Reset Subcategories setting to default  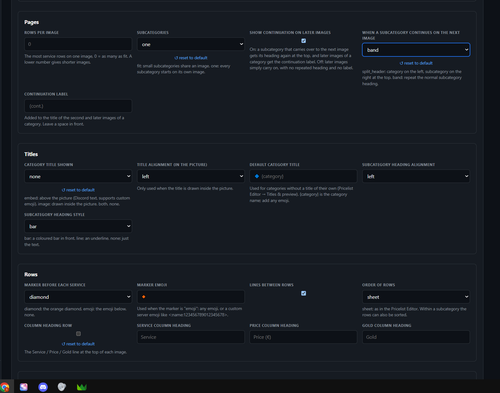191,58
